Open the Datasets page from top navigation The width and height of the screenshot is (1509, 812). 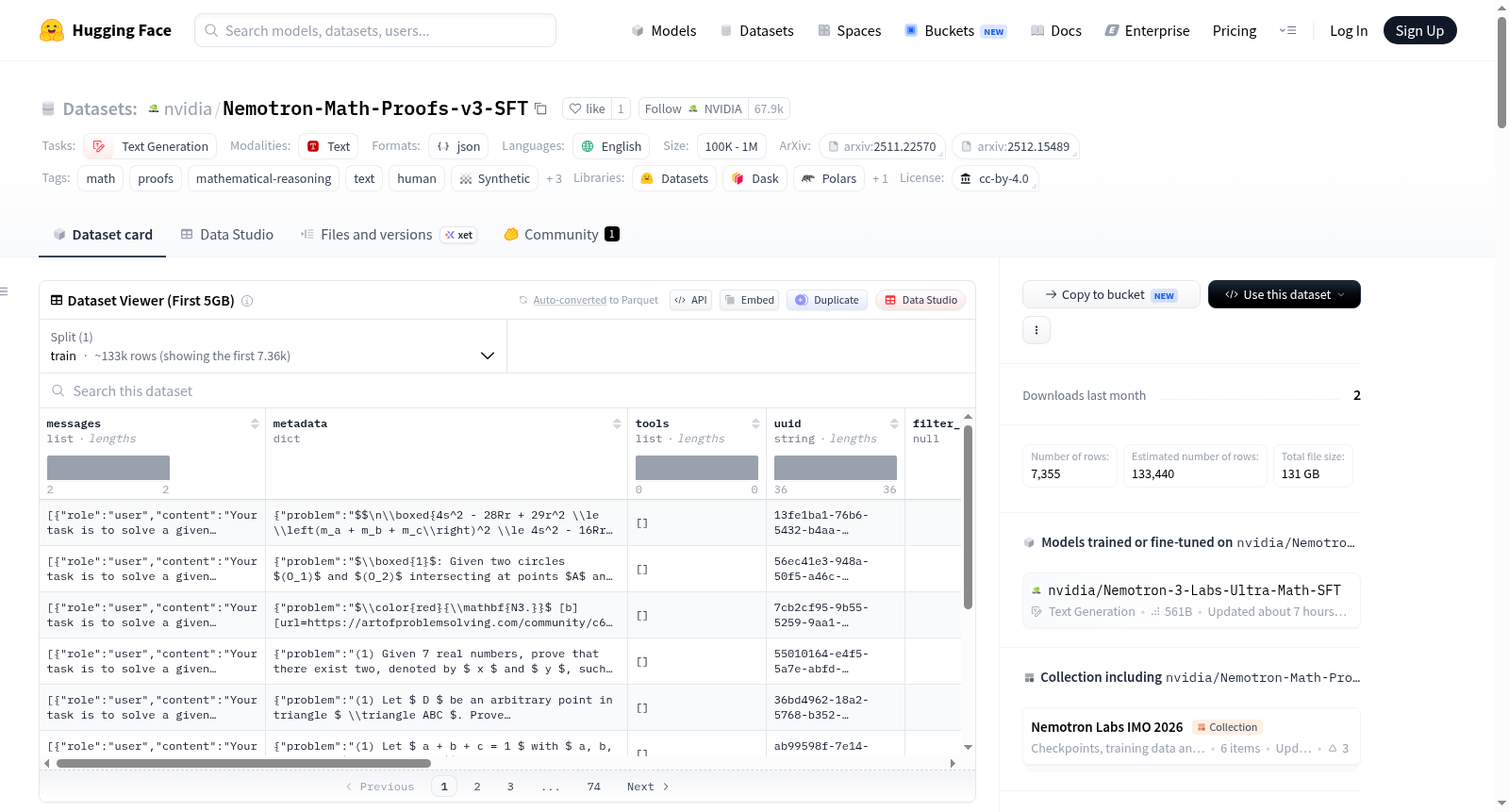point(757,30)
